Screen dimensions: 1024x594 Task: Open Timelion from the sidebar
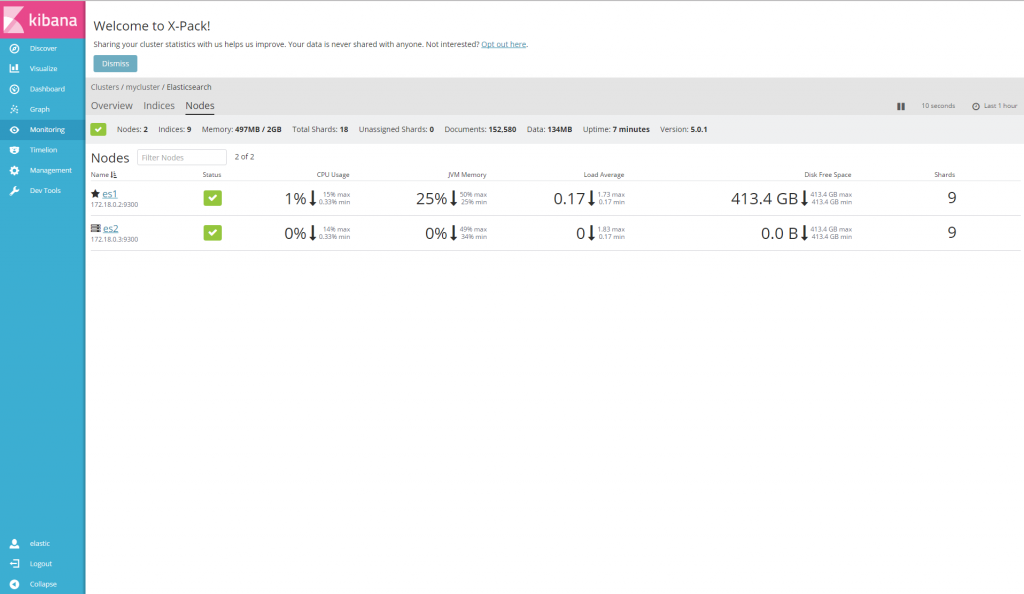42,149
